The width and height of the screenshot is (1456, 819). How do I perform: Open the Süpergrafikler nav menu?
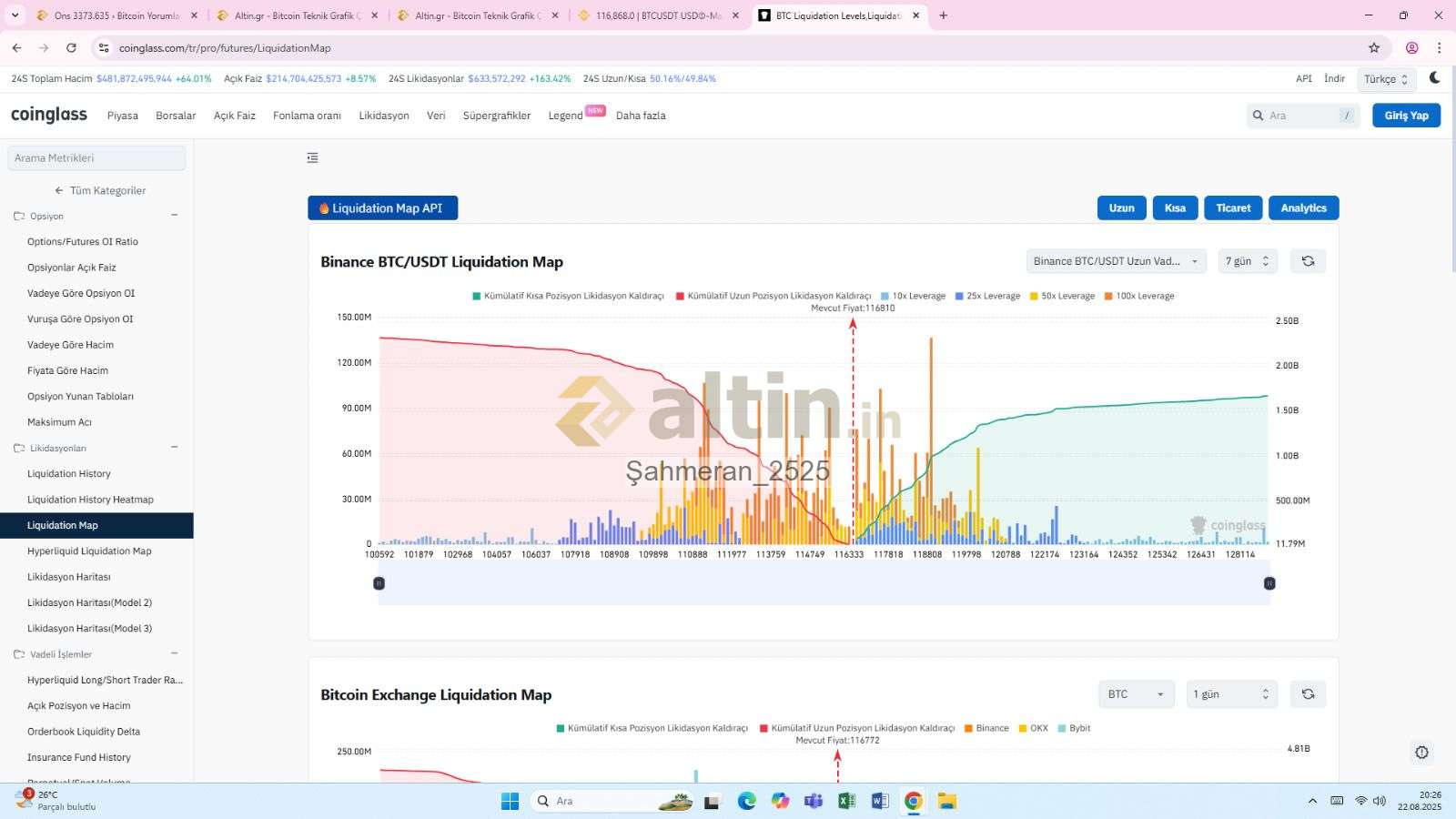point(497,116)
